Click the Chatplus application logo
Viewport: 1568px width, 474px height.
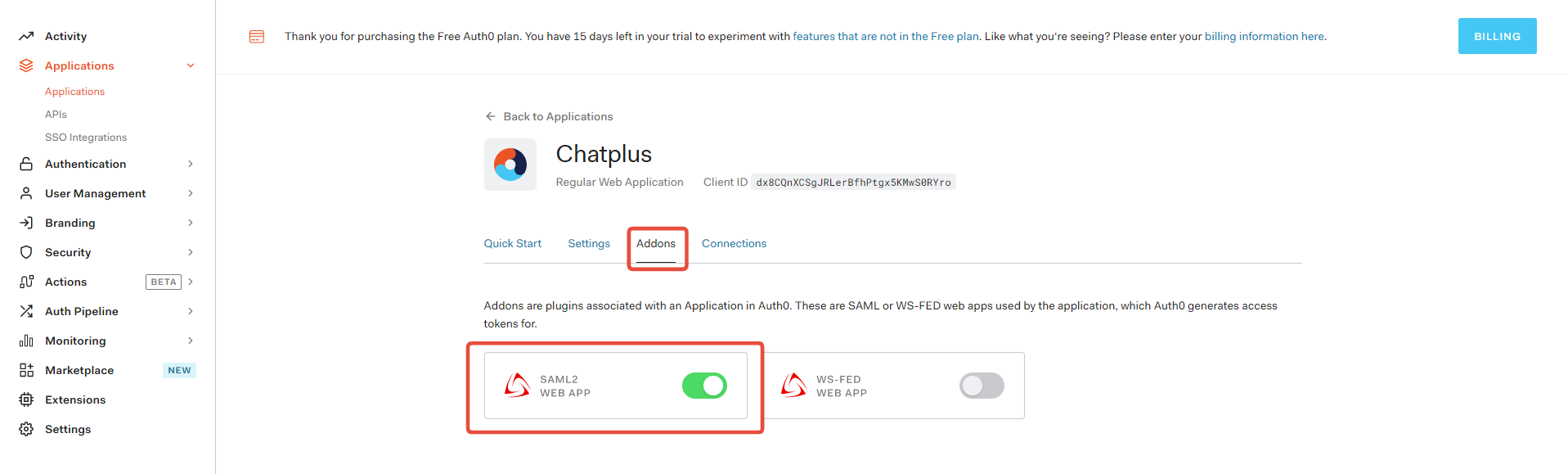pyautogui.click(x=510, y=165)
